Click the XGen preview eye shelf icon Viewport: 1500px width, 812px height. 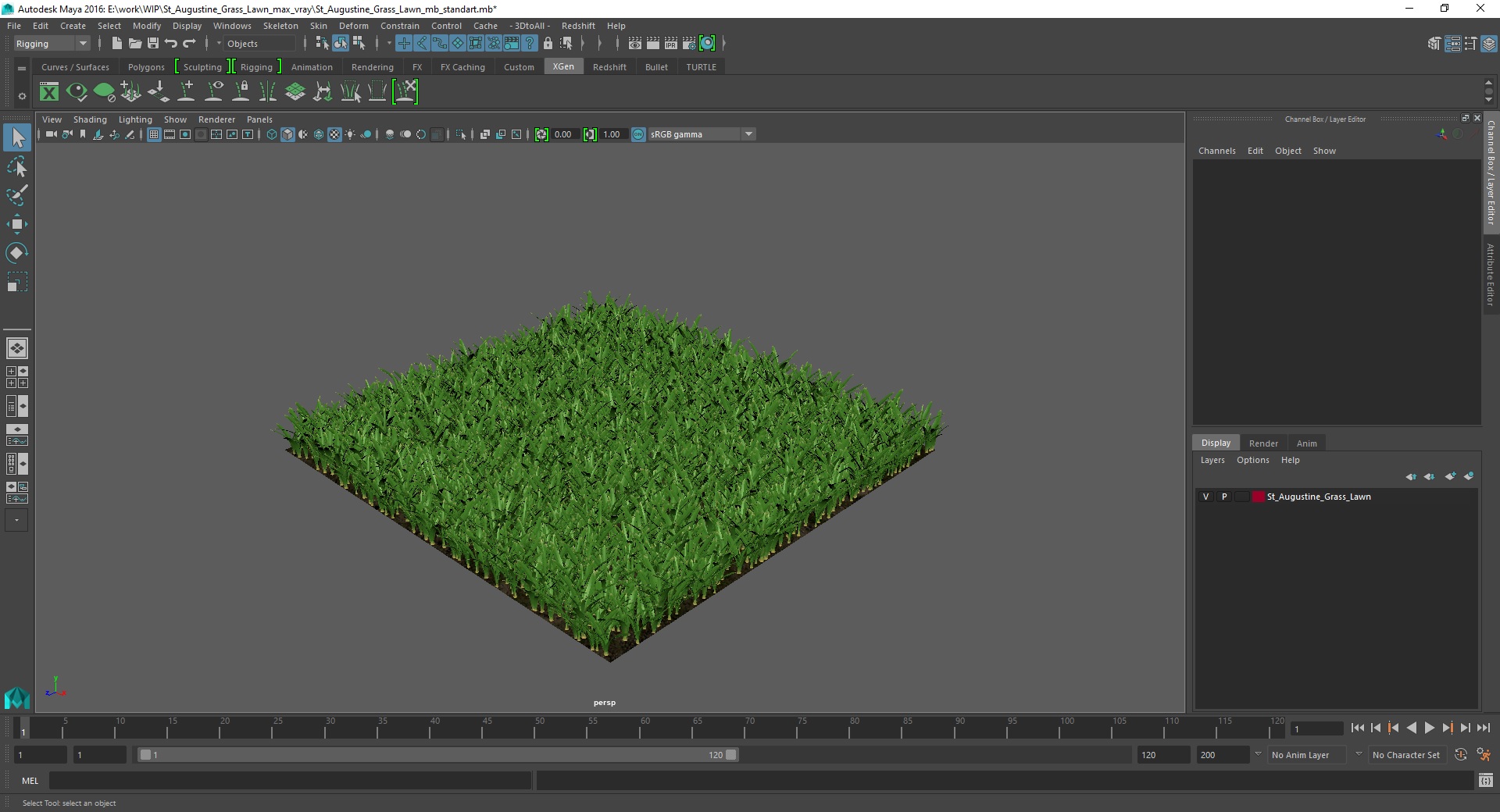tap(77, 92)
